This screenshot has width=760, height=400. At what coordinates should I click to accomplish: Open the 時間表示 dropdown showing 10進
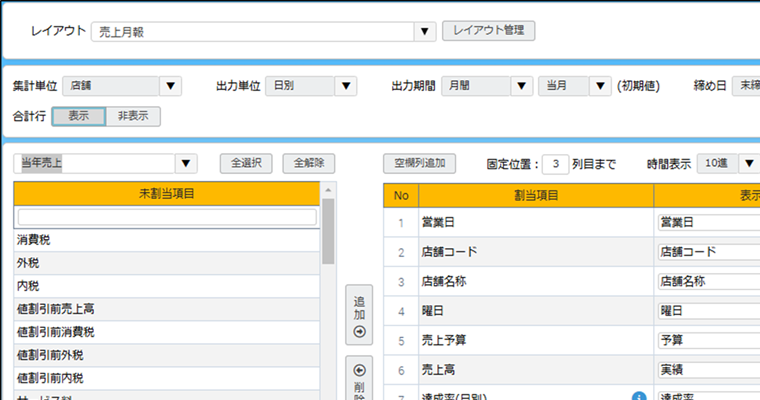(x=729, y=163)
